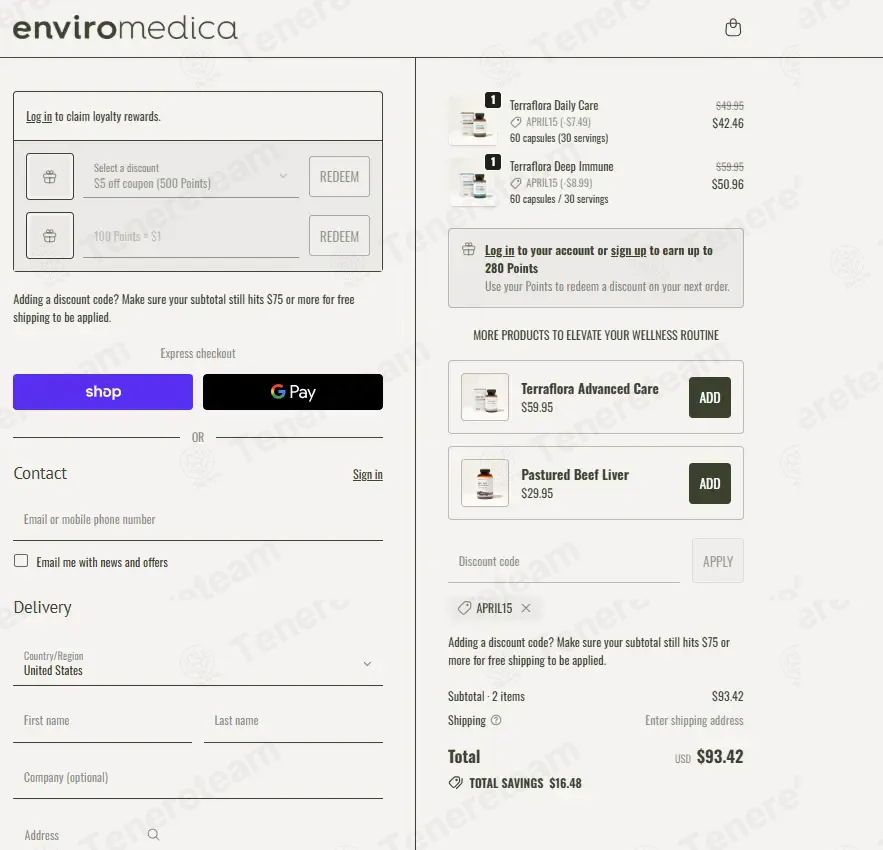Image resolution: width=883 pixels, height=850 pixels.
Task: Click the Pastured Beef Liver thumbnail
Action: pyautogui.click(x=485, y=483)
